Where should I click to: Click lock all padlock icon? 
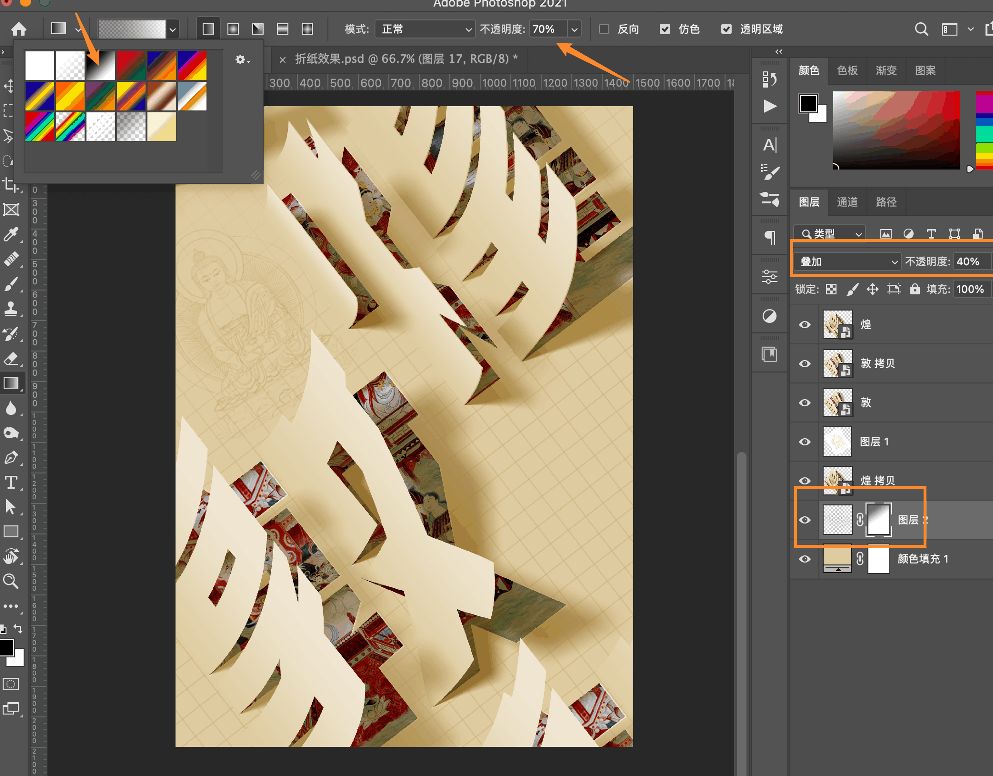click(x=914, y=289)
